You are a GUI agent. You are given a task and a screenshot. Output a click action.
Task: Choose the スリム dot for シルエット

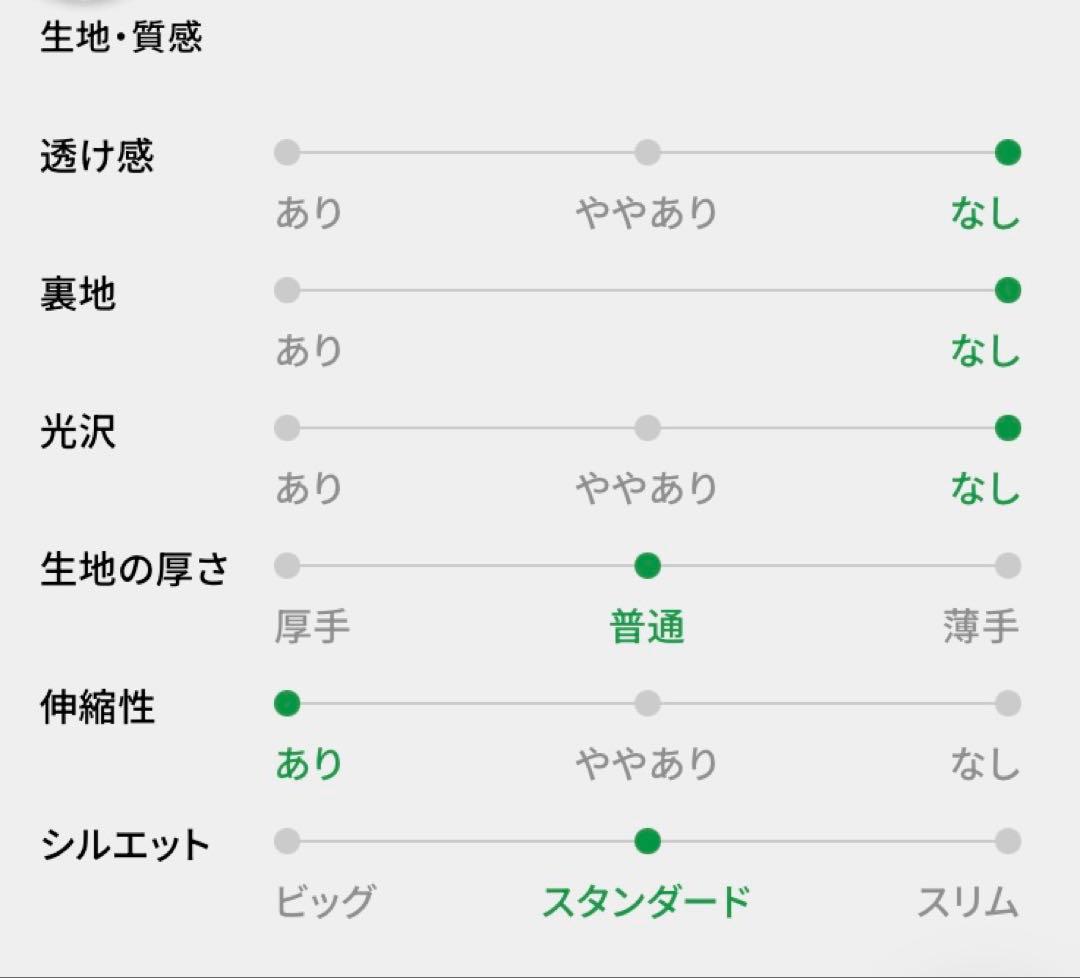(x=1008, y=841)
